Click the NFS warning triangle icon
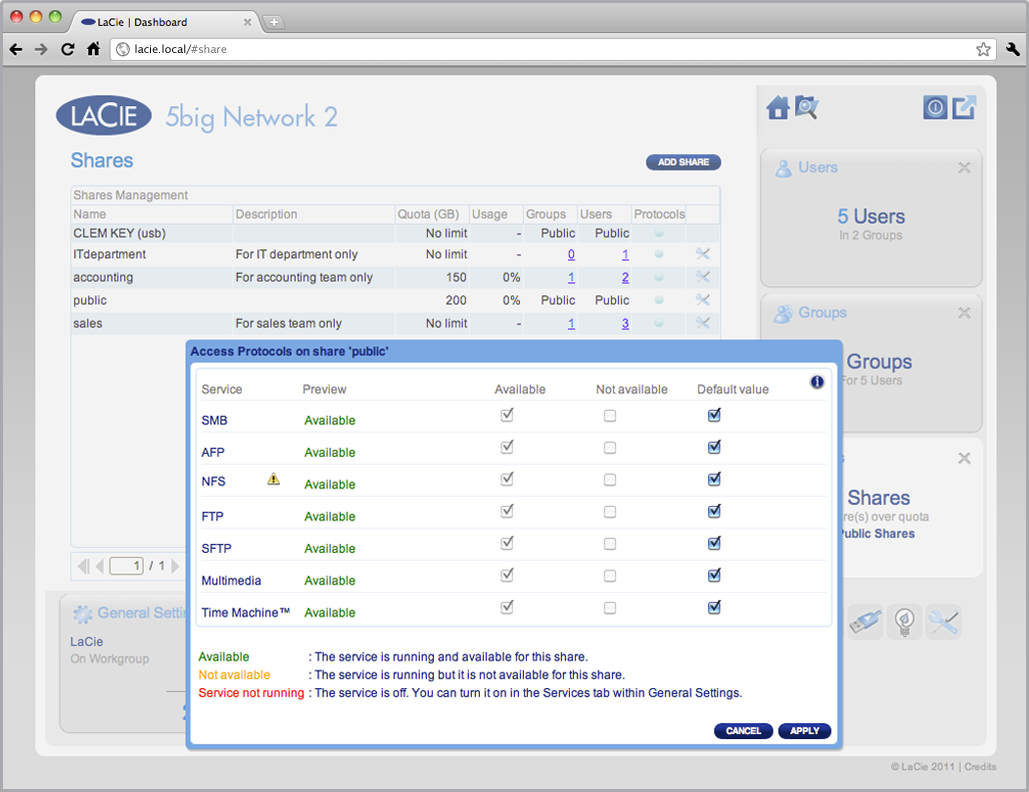The width and height of the screenshot is (1029, 792). tap(274, 480)
